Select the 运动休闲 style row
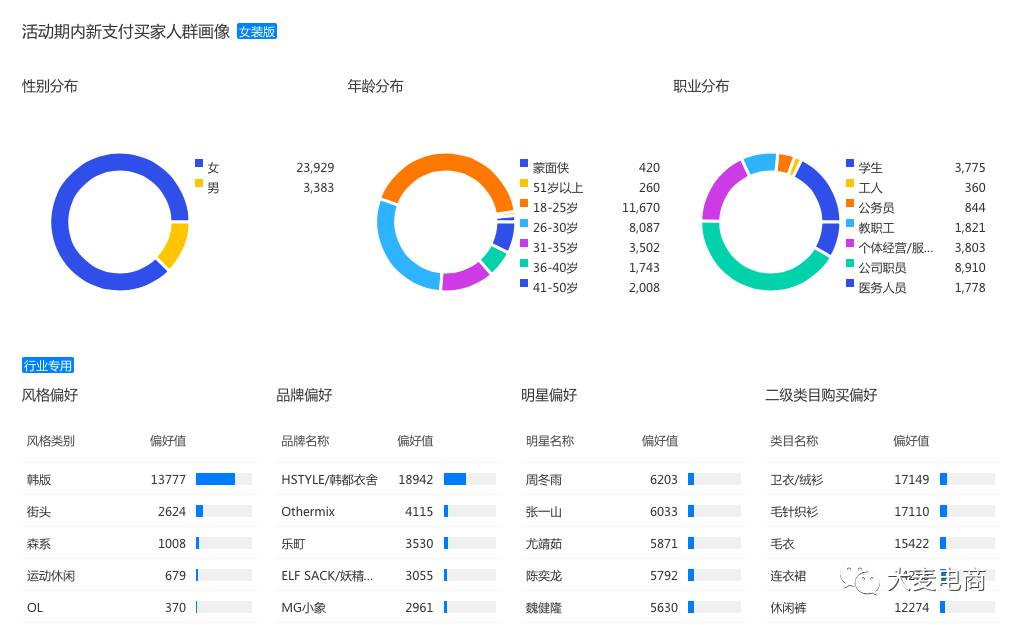 [139, 575]
